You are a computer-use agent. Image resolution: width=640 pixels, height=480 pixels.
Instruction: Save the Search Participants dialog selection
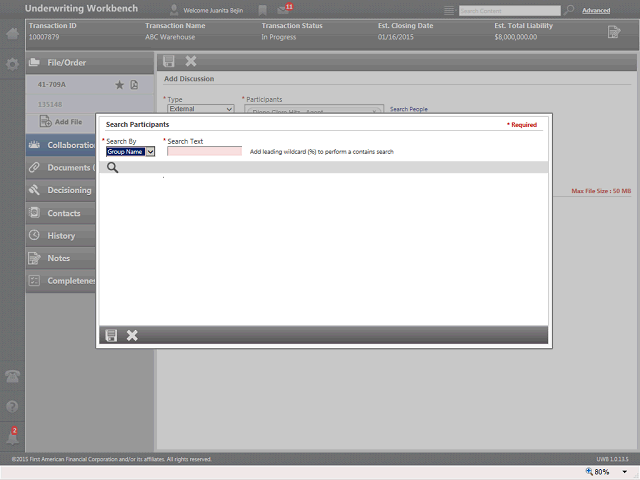pos(111,336)
